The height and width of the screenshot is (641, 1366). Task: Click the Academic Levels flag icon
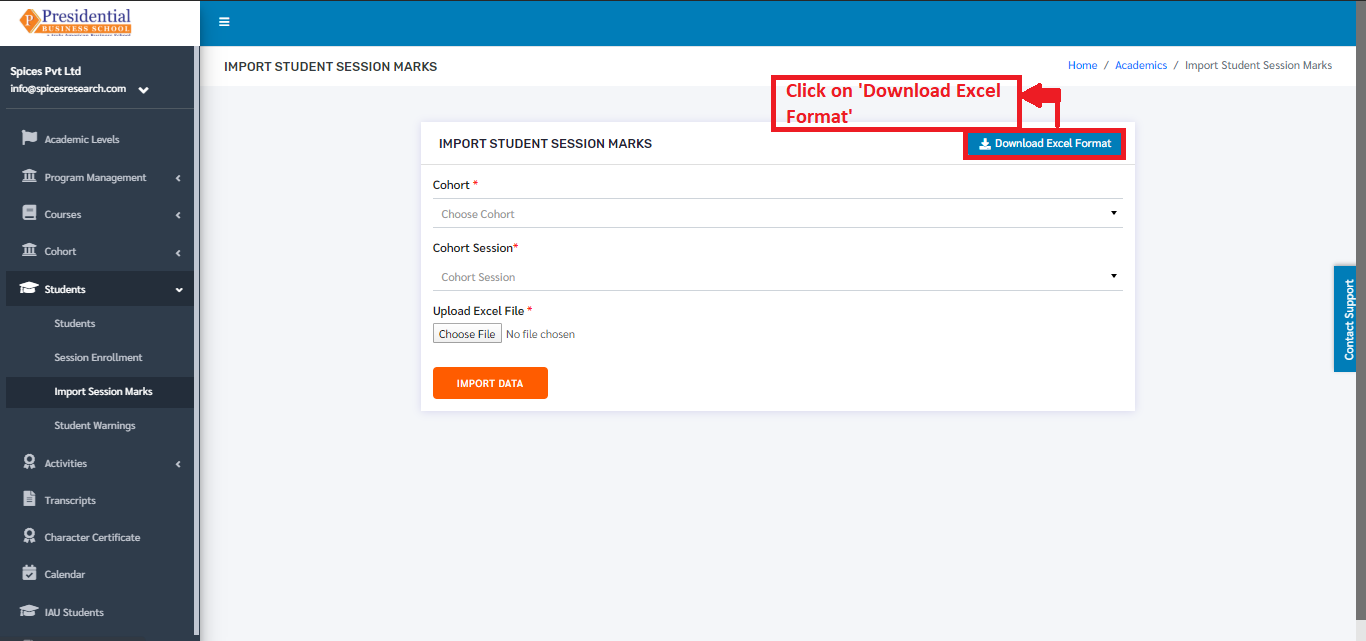29,138
